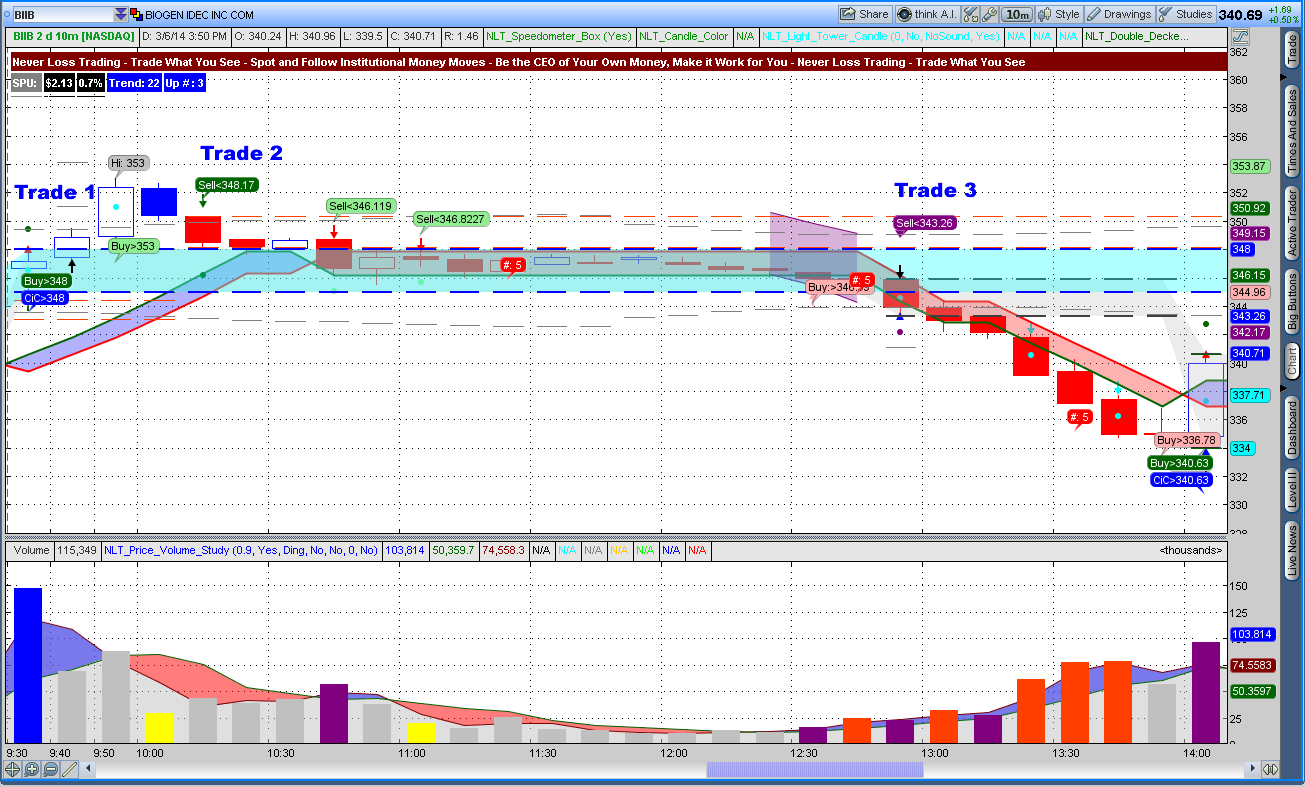Open the Style dropdown menu
The height and width of the screenshot is (787, 1305).
[1059, 14]
